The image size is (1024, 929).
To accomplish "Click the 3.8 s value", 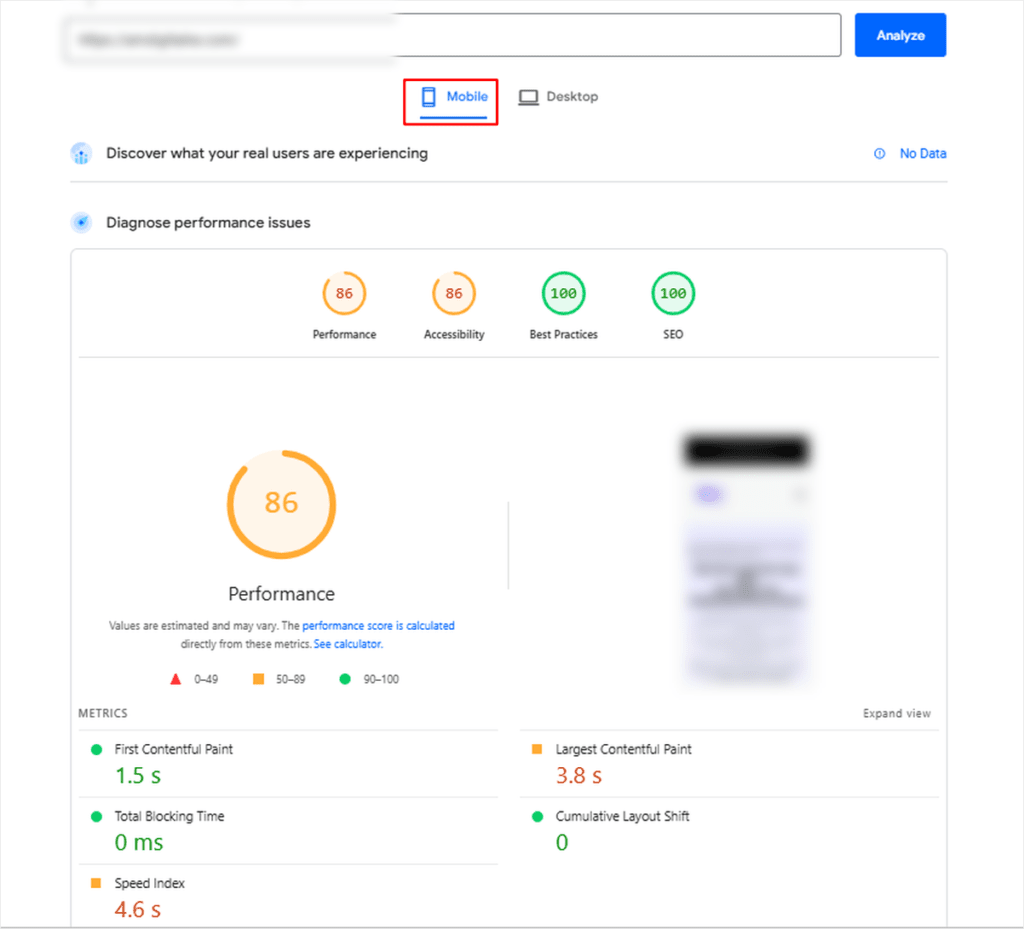I will [579, 776].
